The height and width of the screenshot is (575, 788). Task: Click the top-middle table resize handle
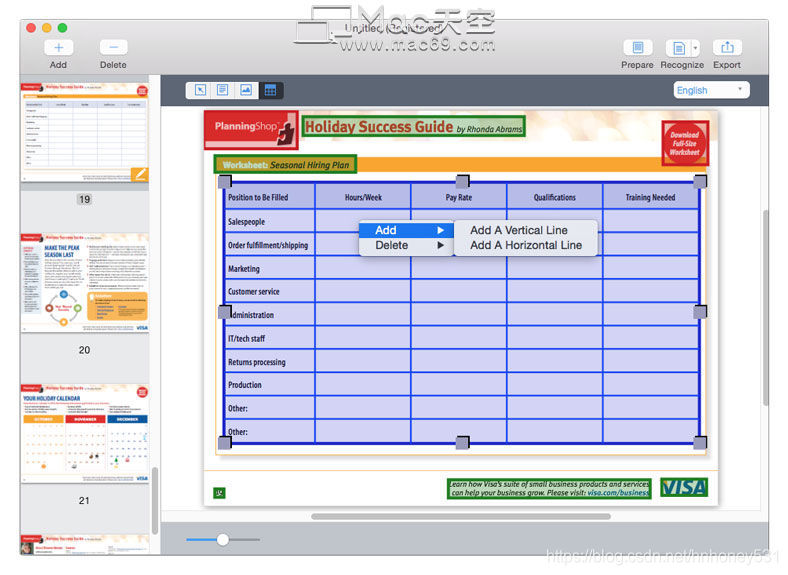tap(462, 181)
